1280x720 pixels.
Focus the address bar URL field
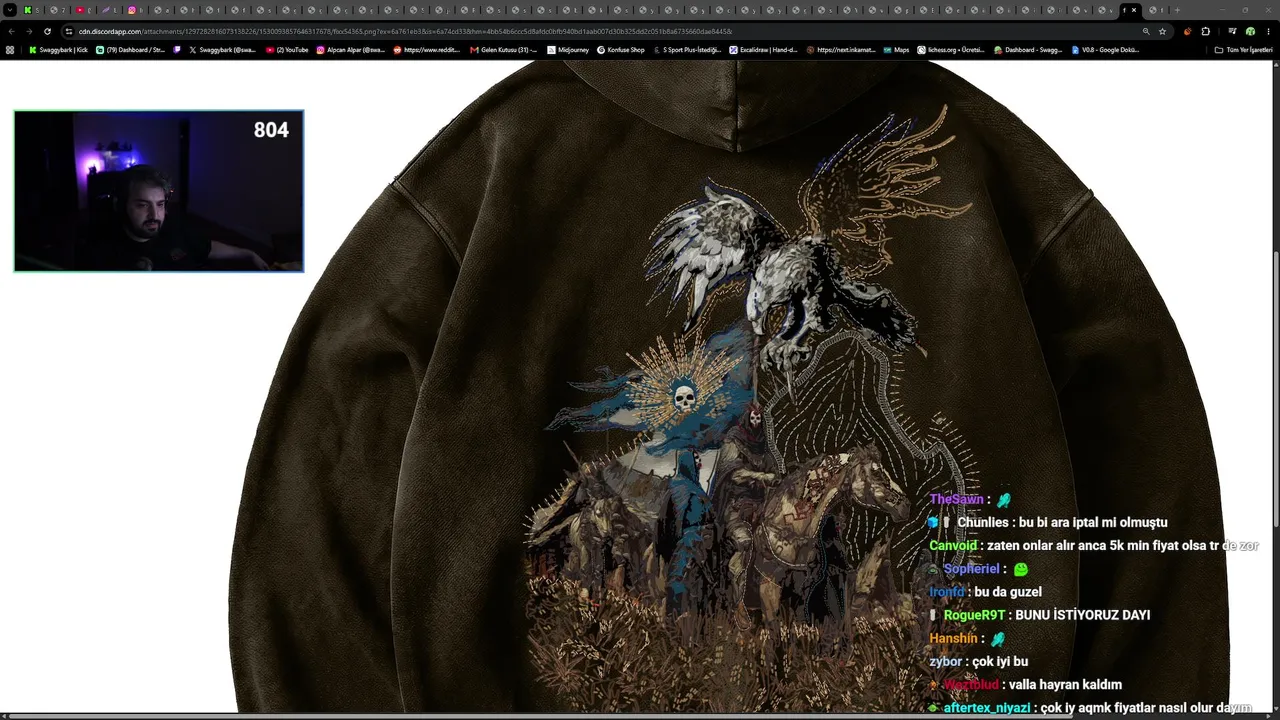pos(600,31)
